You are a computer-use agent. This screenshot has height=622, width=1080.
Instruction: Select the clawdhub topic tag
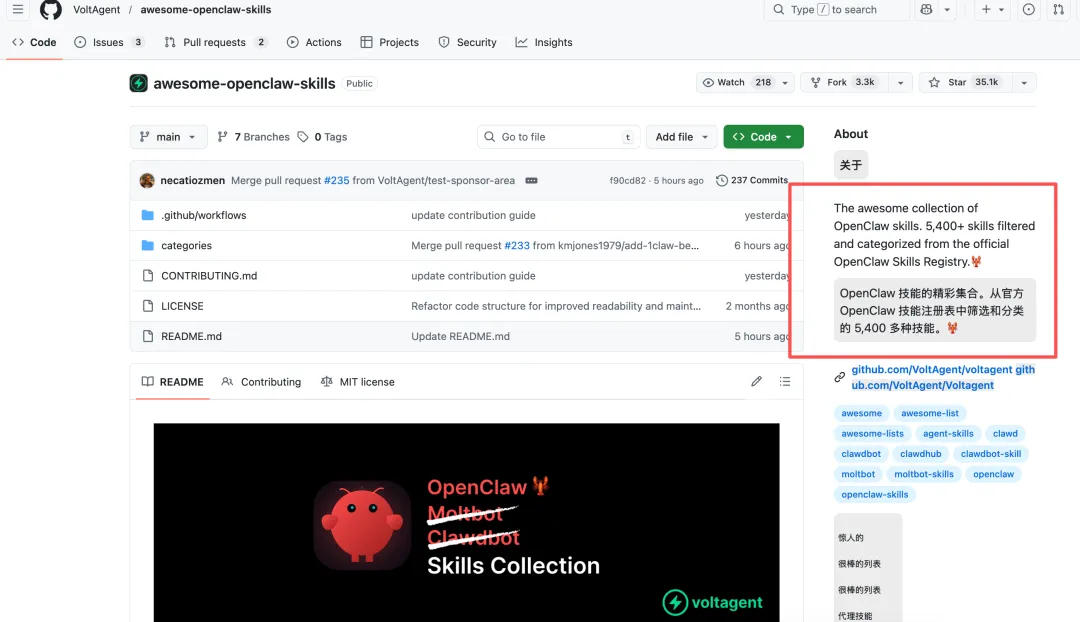coord(921,454)
